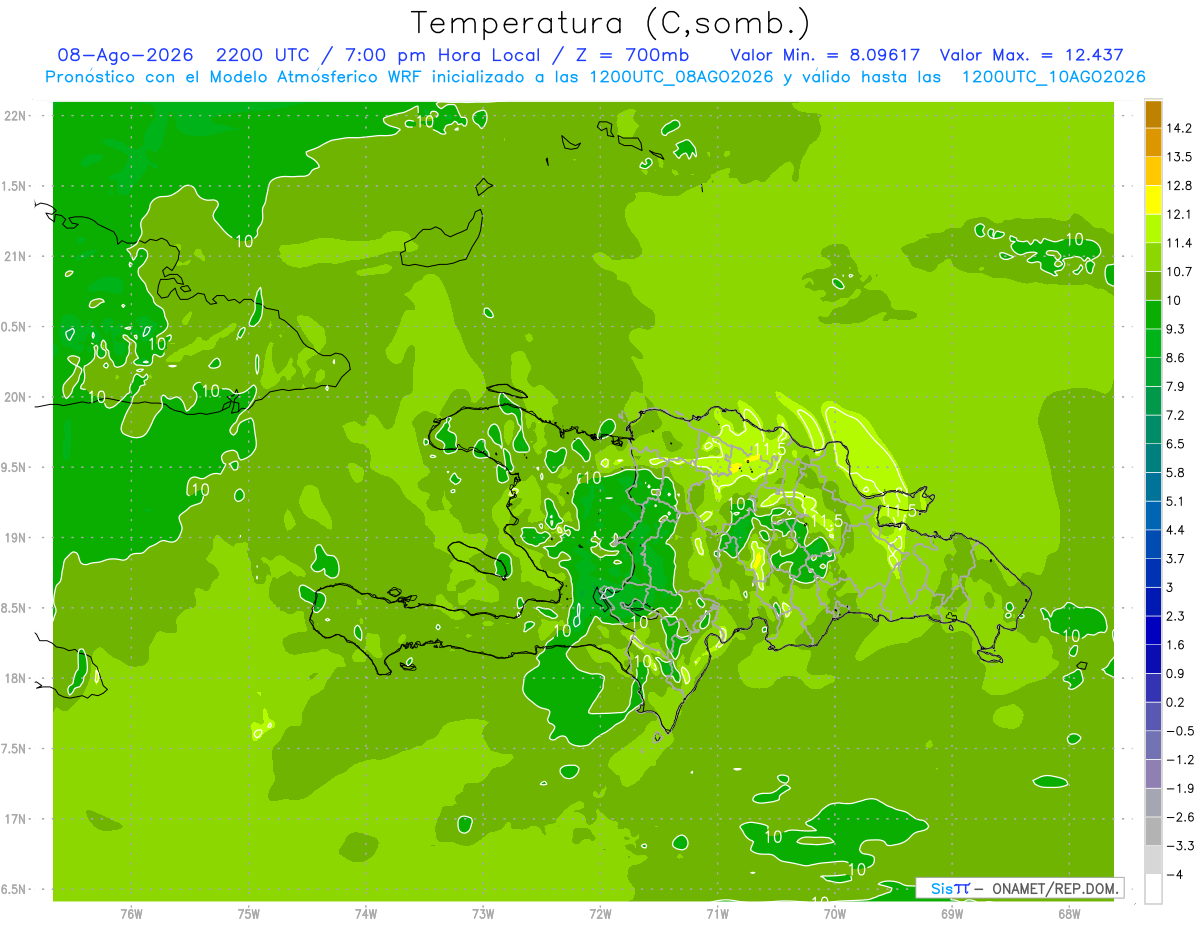This screenshot has width=1200, height=927.
Task: Click 'Valor Max. = 12.437' text
Action: [x=1030, y=56]
